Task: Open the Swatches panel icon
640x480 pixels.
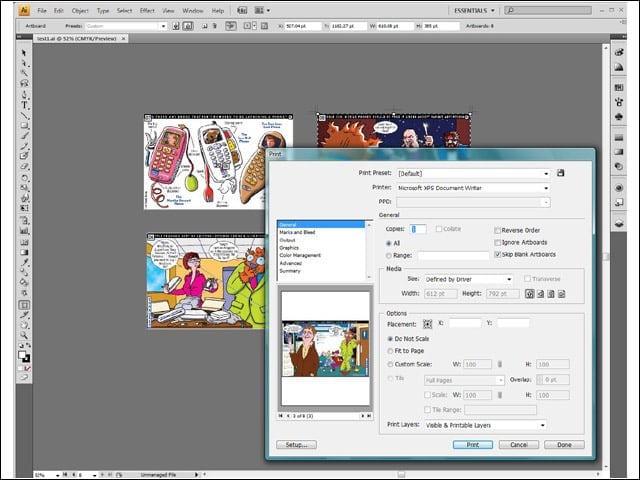Action: click(x=619, y=88)
